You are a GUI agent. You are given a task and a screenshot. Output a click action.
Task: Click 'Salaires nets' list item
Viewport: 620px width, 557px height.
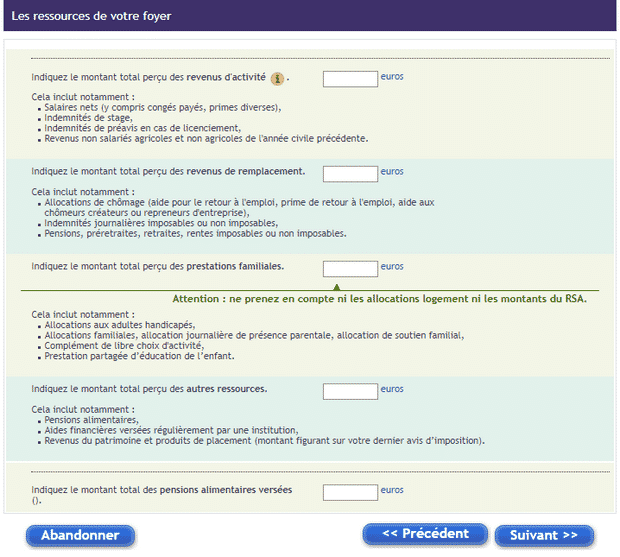163,108
